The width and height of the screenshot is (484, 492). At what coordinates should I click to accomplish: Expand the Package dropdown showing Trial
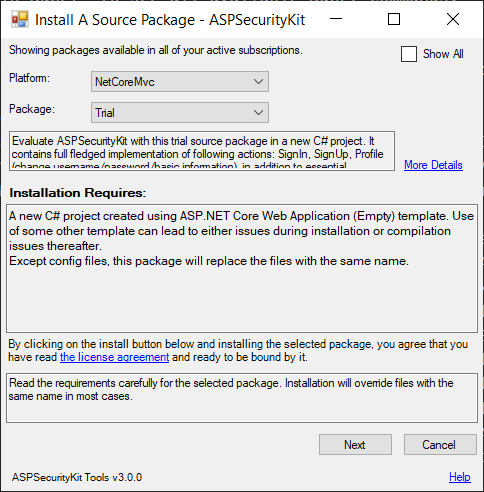pyautogui.click(x=180, y=113)
